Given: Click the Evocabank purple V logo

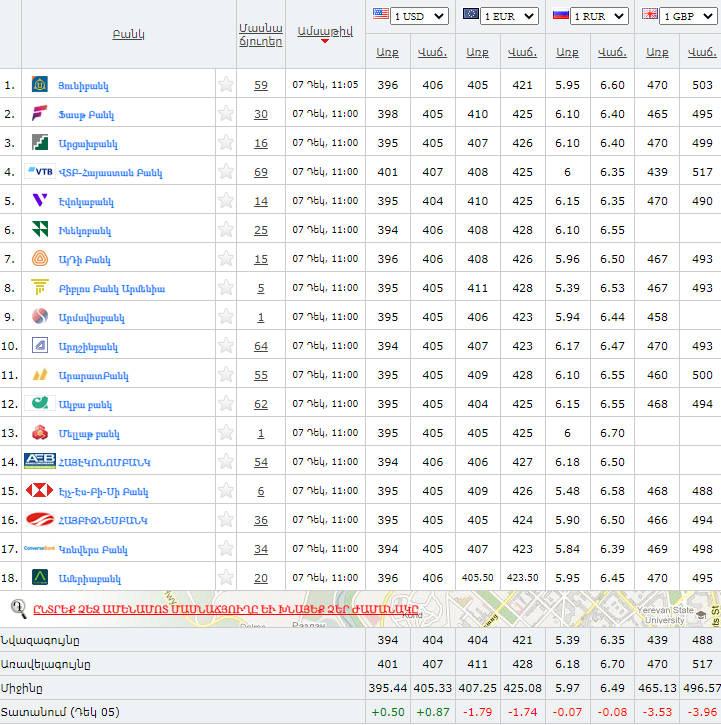Looking at the screenshot, I should 40,200.
